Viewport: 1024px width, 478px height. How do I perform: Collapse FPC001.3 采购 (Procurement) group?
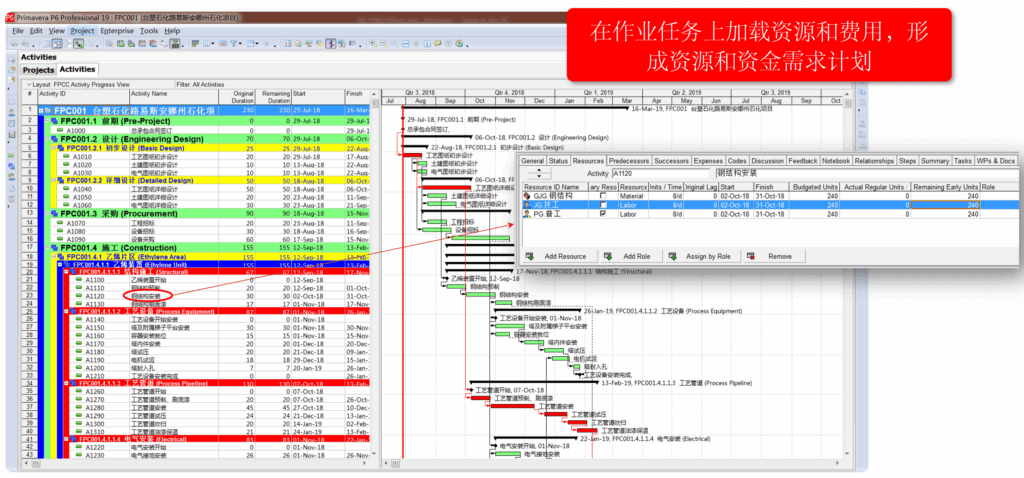click(x=47, y=214)
